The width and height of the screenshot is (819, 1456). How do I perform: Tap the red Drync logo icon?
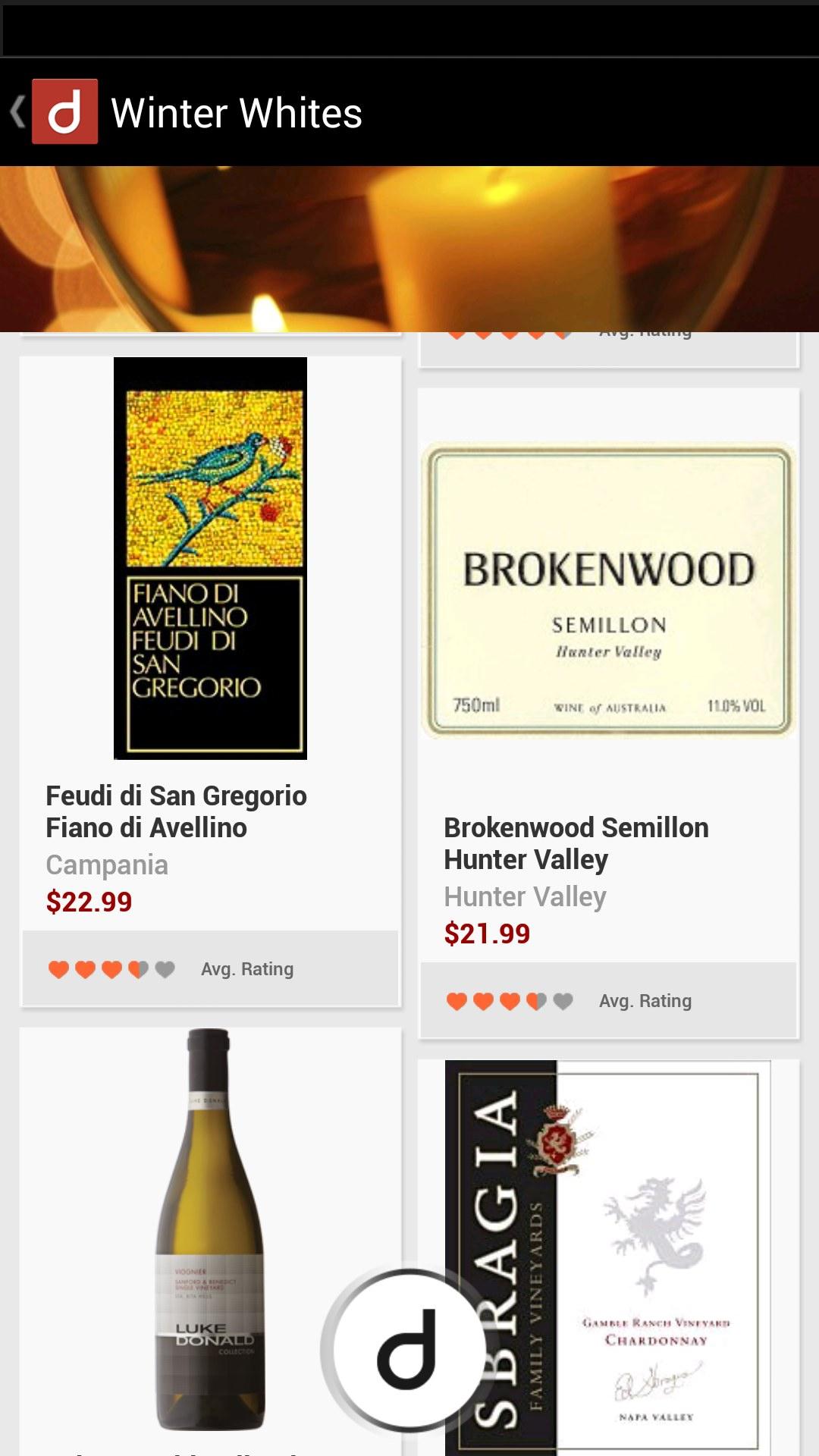click(64, 111)
